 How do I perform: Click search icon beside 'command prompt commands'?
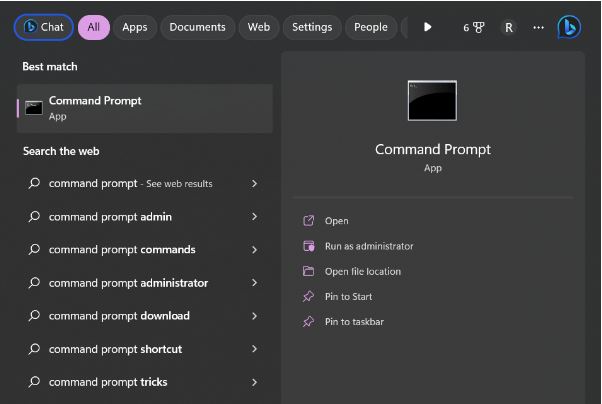34,250
